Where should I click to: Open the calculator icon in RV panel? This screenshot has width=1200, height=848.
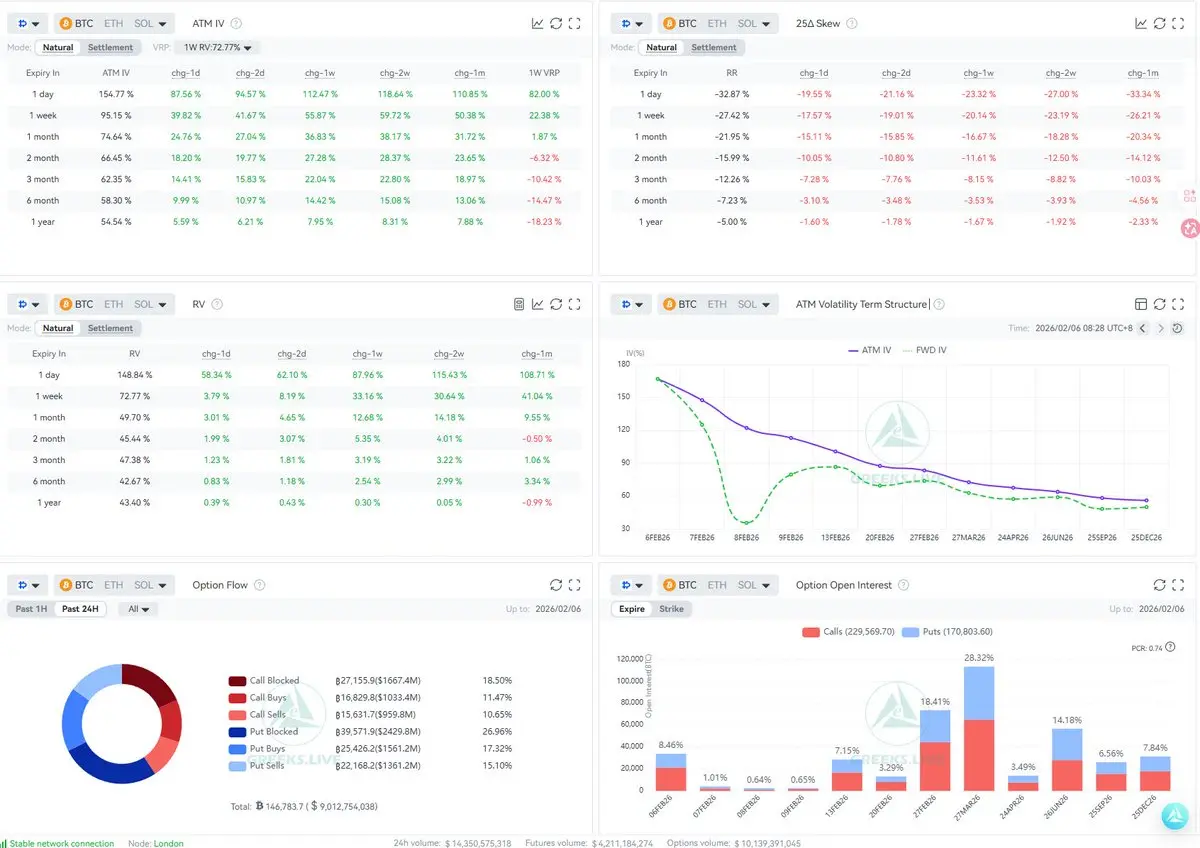tap(519, 304)
